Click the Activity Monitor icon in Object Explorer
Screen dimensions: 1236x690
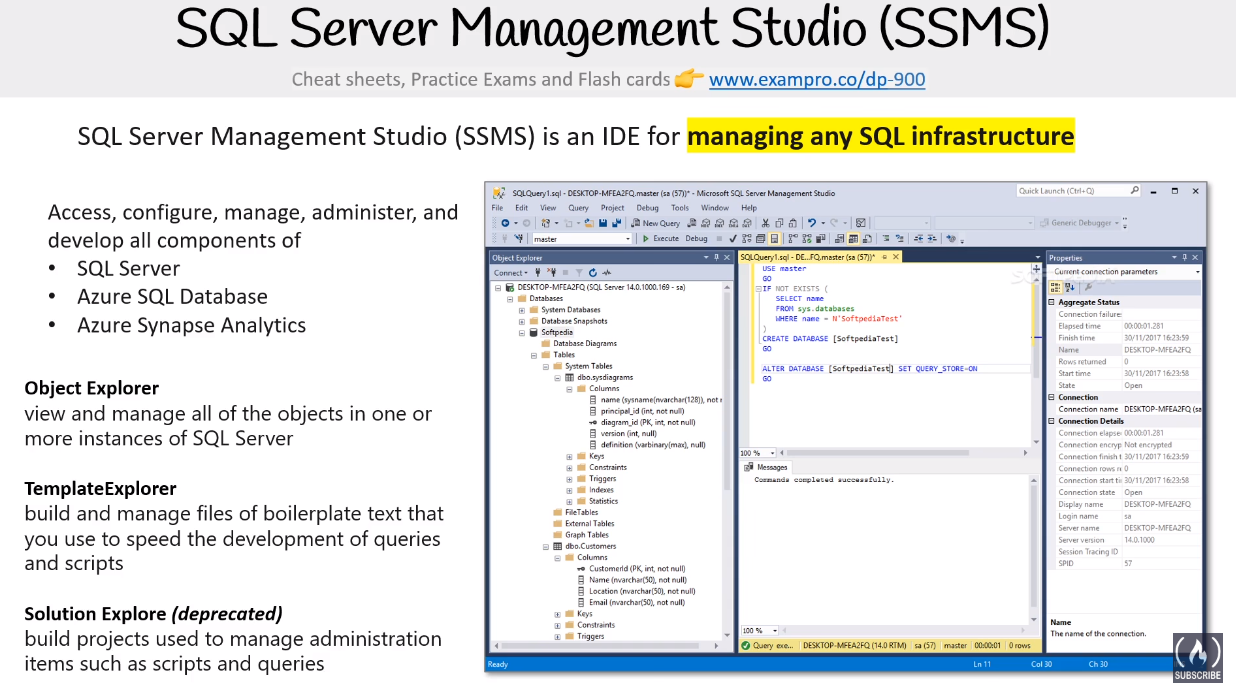coord(607,273)
